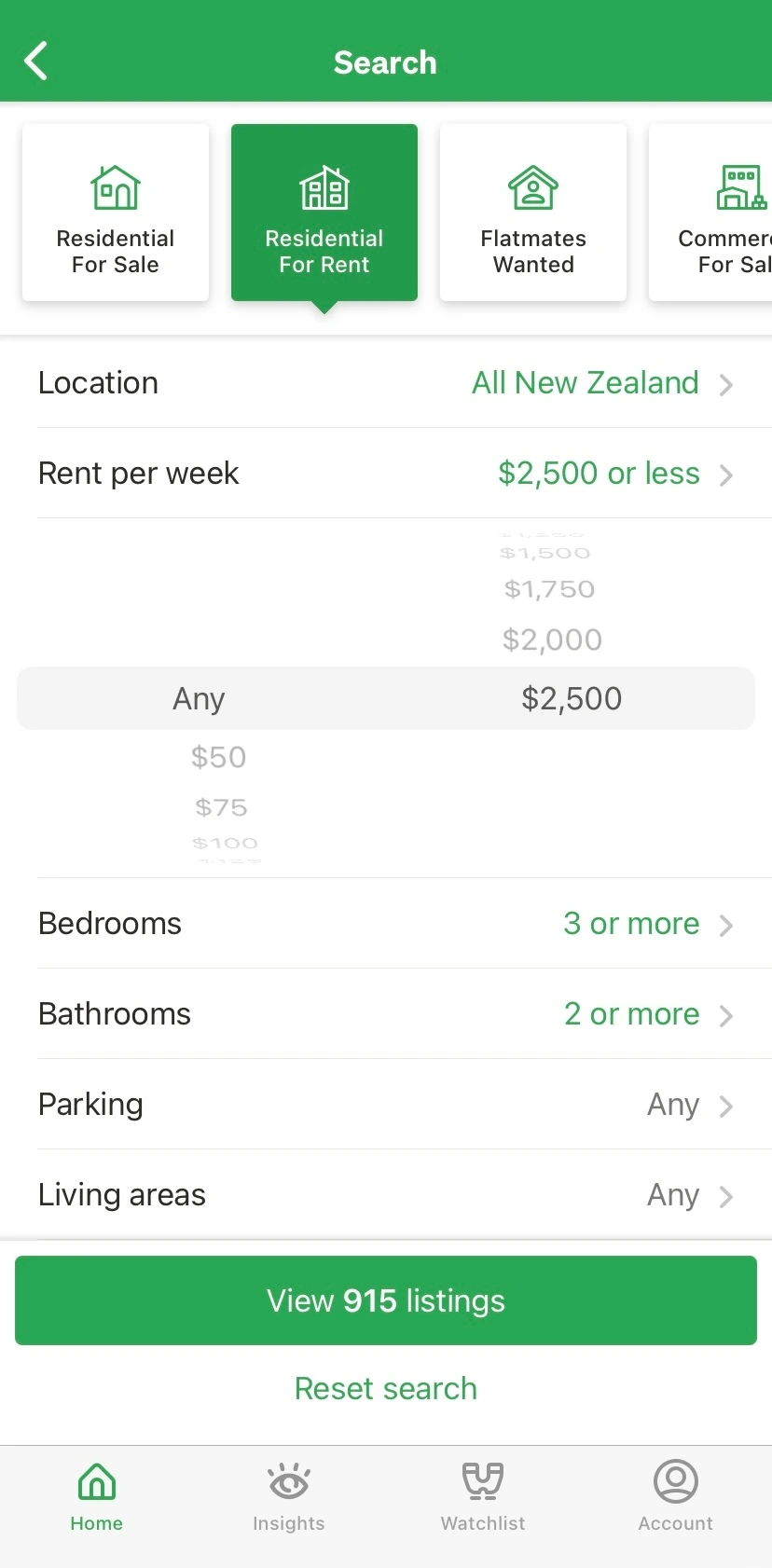Choose the Flatmates Wanted icon

point(533,187)
